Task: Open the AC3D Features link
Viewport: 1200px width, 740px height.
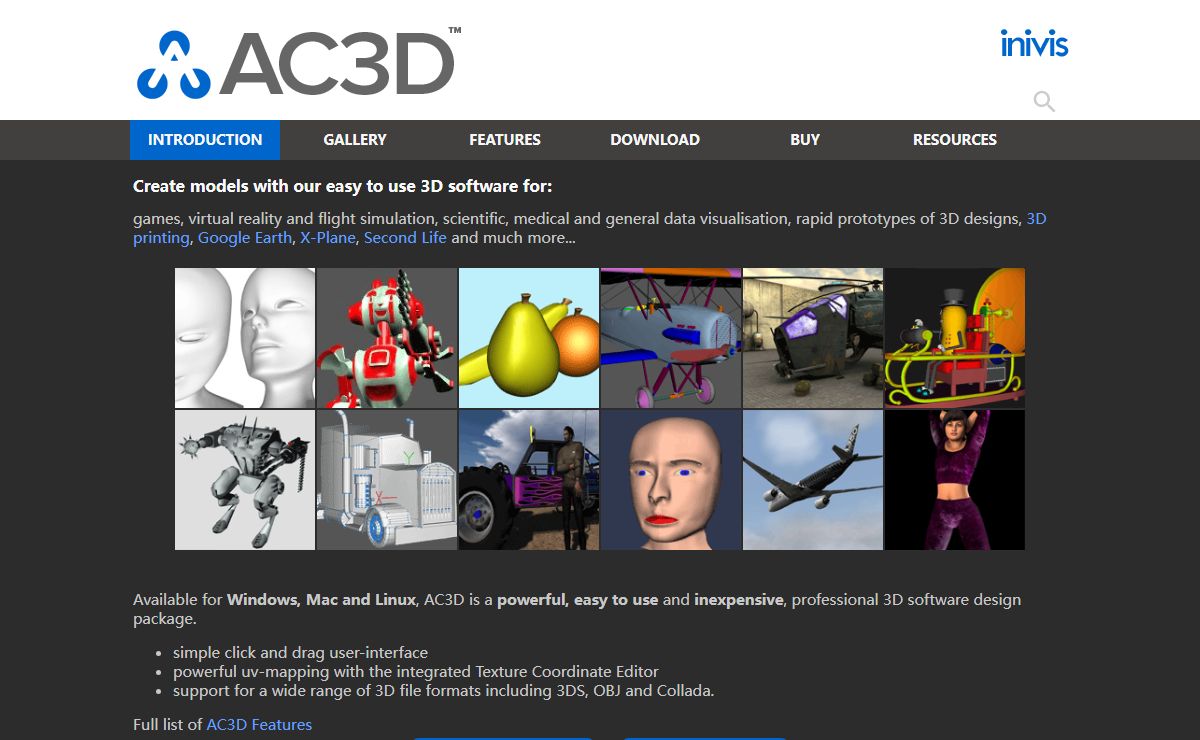Action: (259, 724)
